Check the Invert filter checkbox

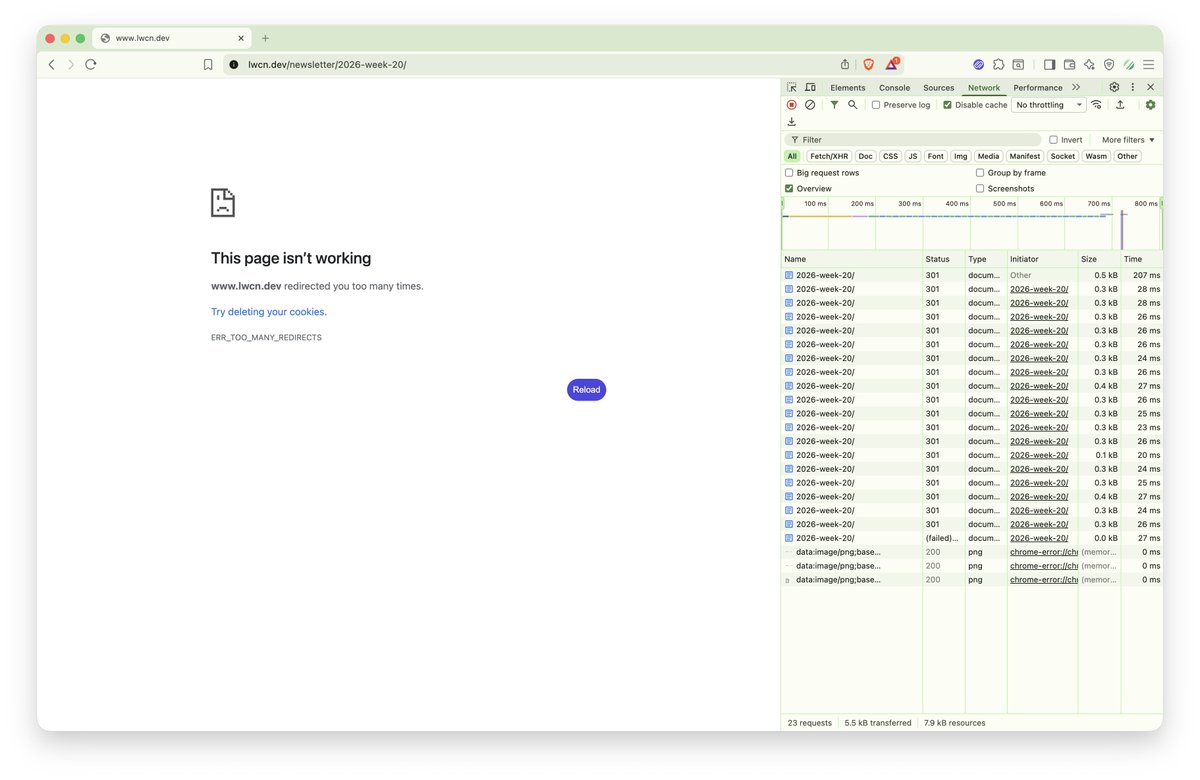pyautogui.click(x=1053, y=140)
